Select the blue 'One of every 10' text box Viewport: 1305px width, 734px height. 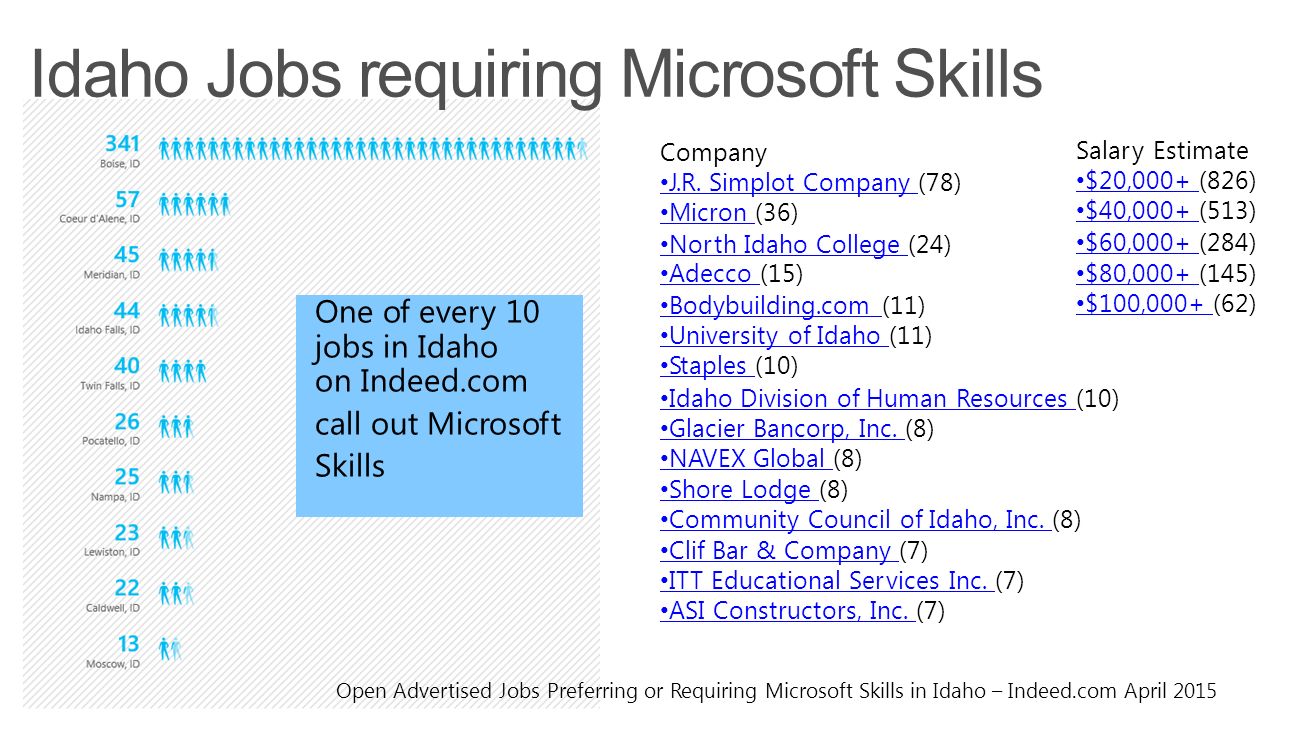click(439, 405)
